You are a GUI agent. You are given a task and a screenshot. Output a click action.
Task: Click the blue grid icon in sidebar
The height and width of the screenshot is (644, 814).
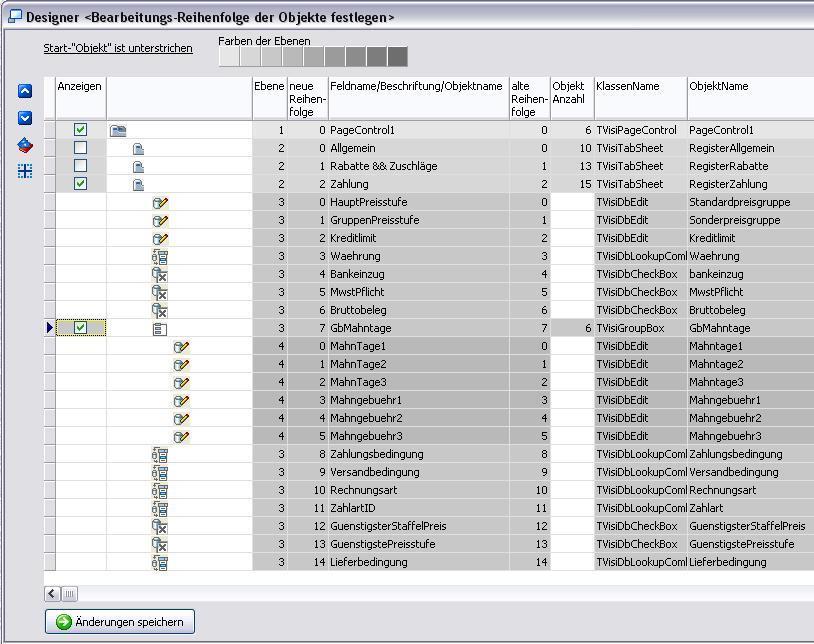tap(25, 171)
